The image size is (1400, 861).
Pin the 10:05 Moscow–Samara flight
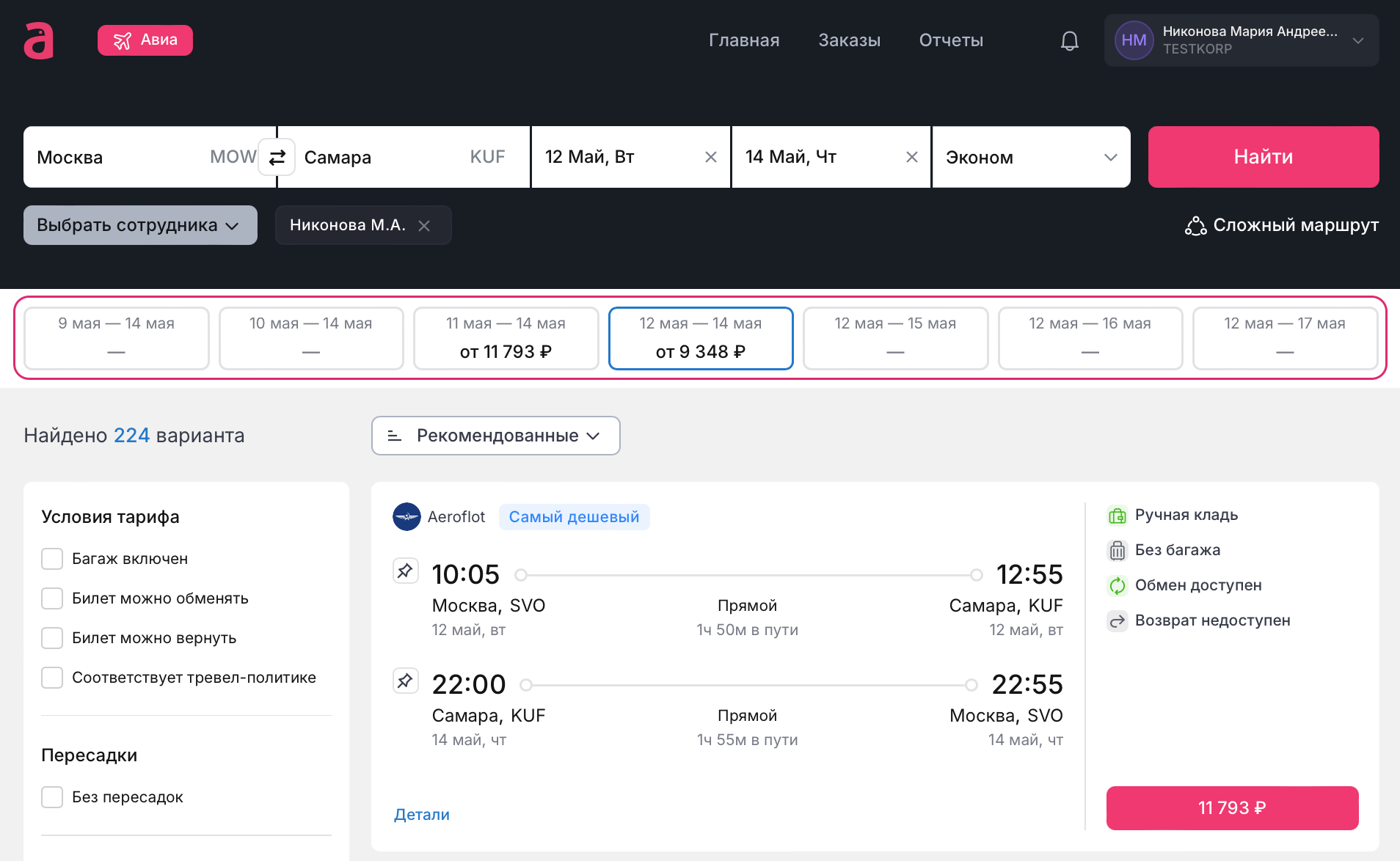click(405, 571)
